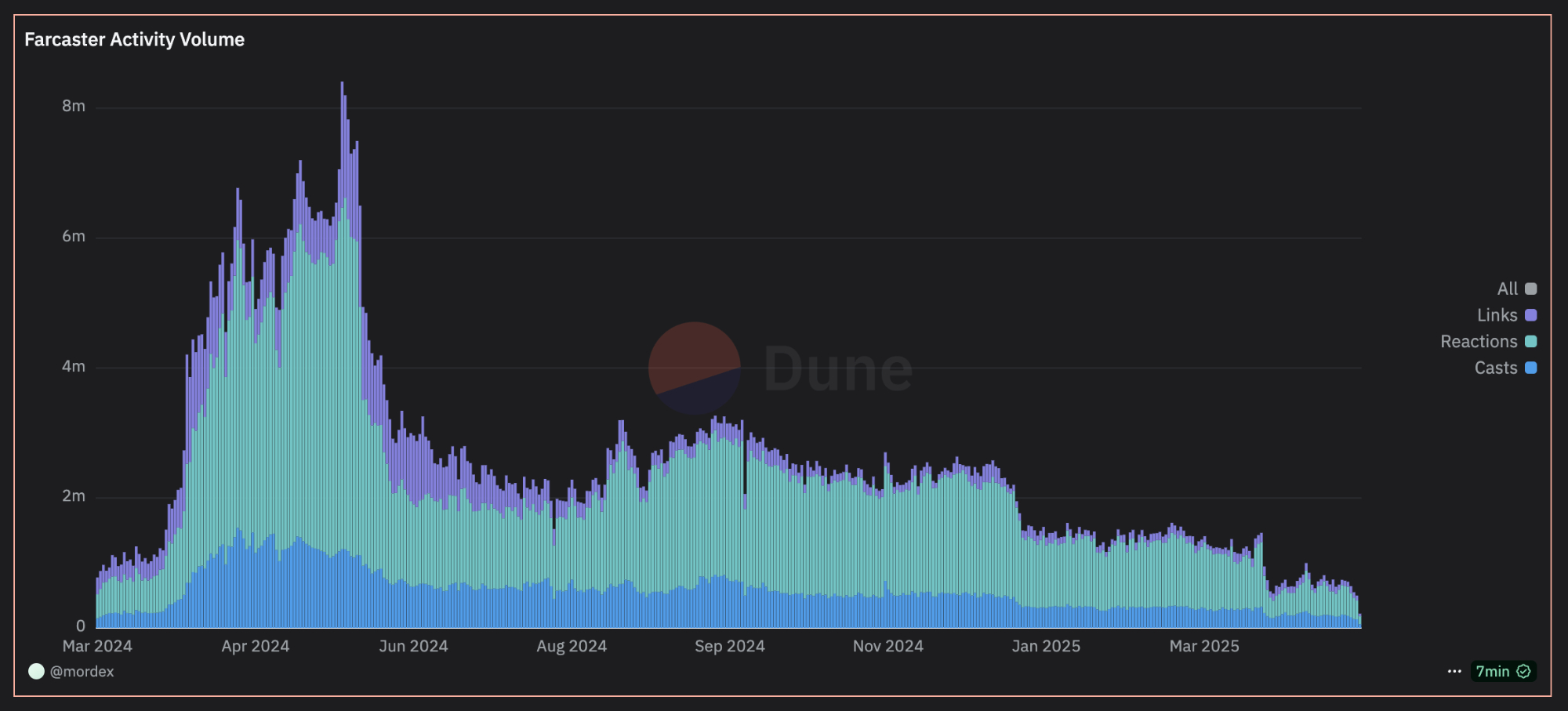Click the verified checkmark icon on 7min badge
This screenshot has height=711, width=1568.
[1524, 671]
